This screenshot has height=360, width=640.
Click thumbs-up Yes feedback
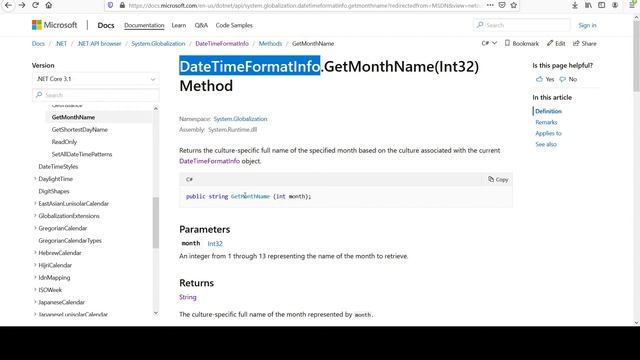tap(545, 79)
